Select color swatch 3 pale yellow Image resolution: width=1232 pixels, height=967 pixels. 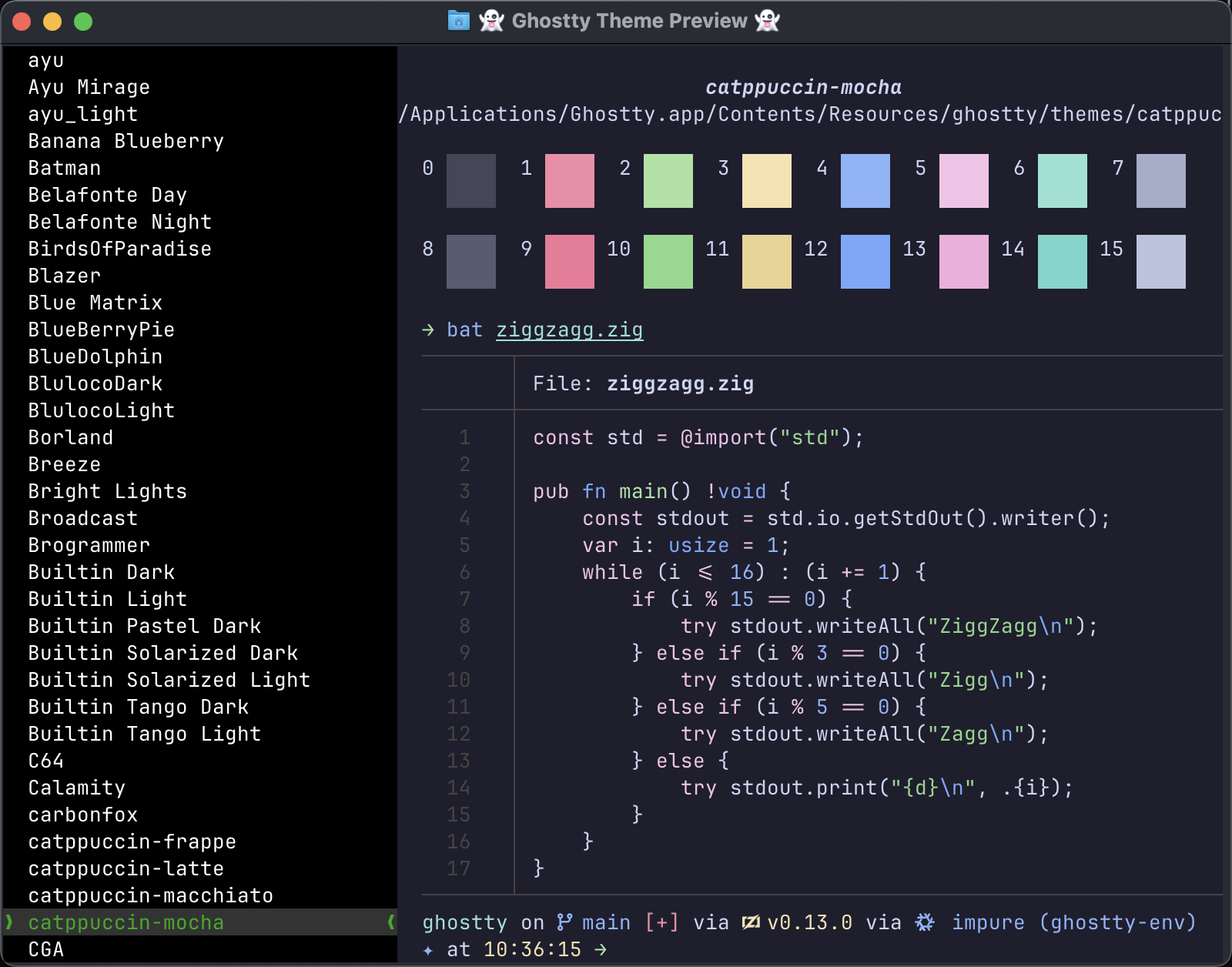[767, 181]
